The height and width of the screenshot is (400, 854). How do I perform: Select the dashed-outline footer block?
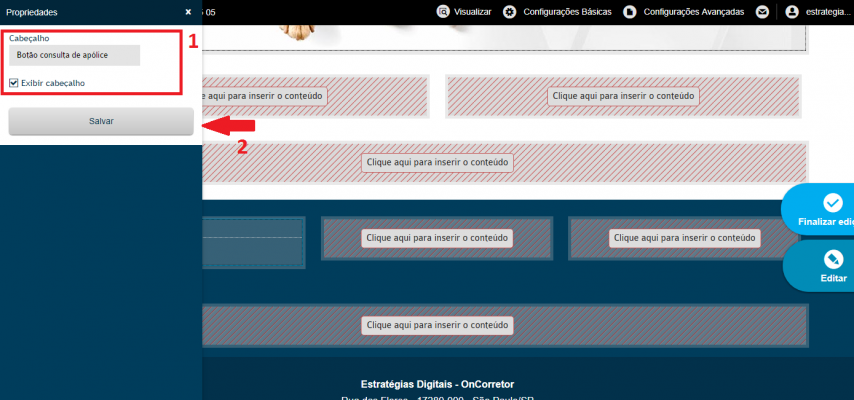pyautogui.click(x=253, y=243)
